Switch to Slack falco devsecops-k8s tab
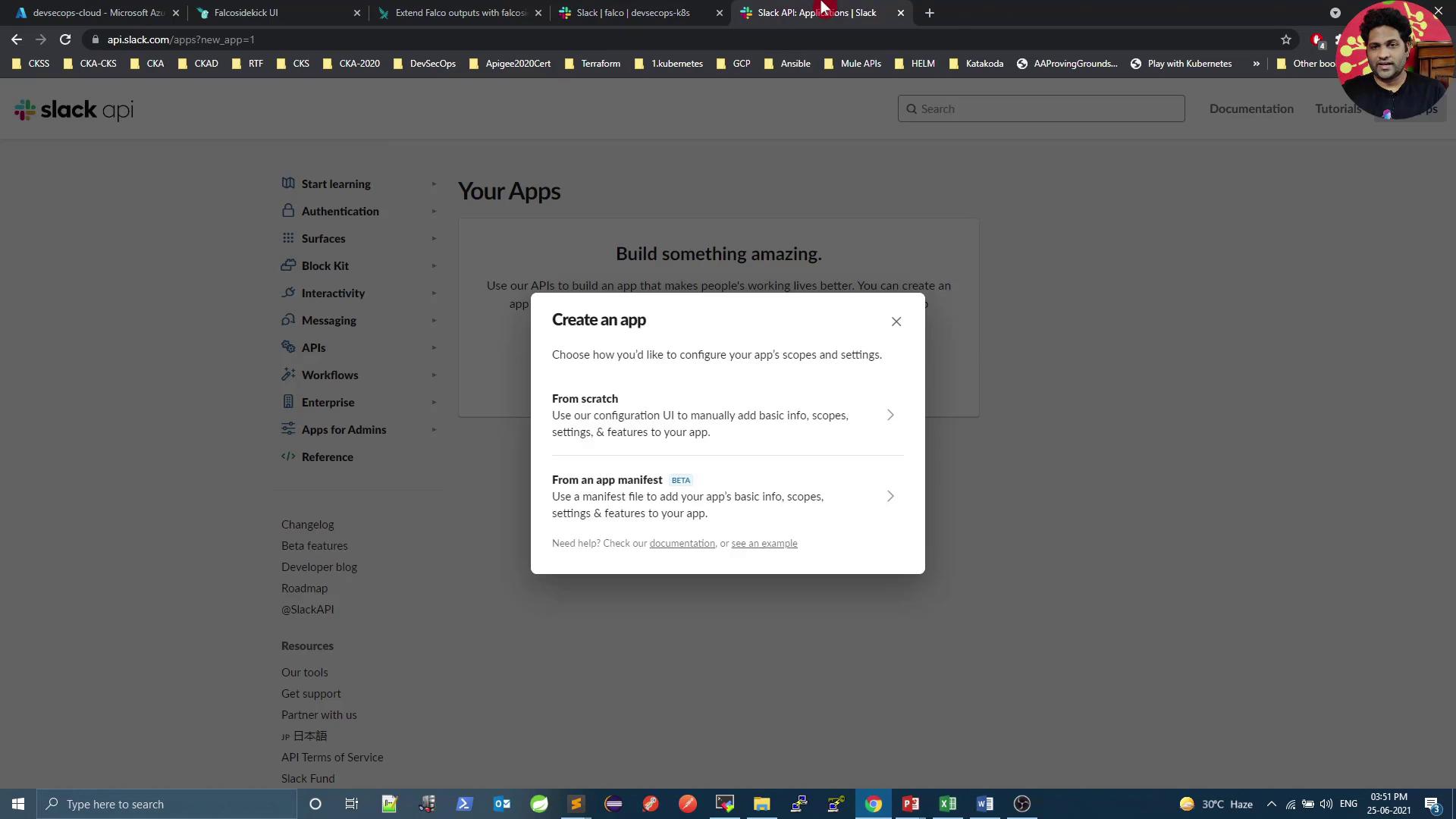The image size is (1456, 819). (x=633, y=13)
